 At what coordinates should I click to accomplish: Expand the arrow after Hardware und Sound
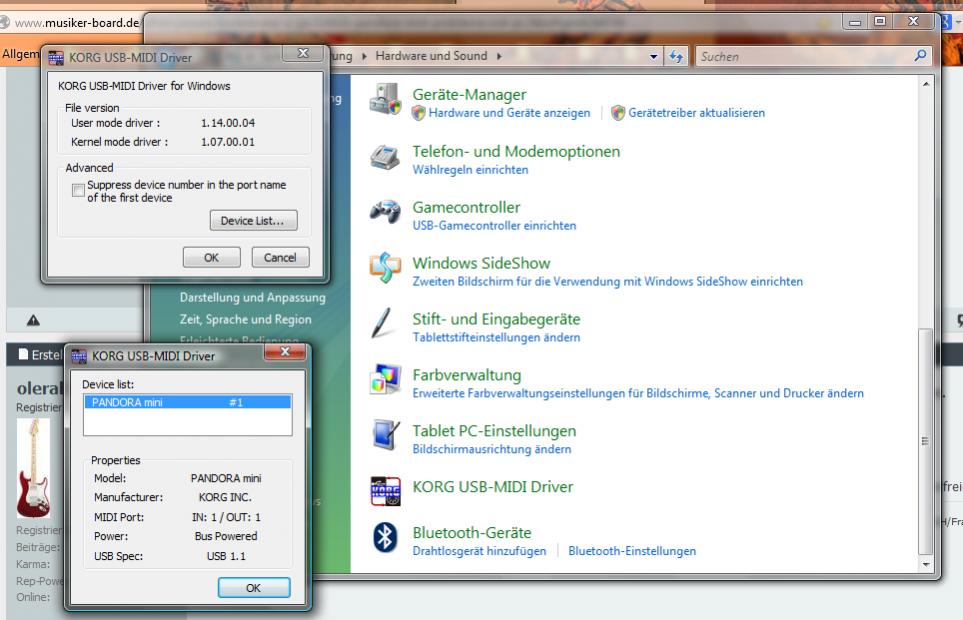coord(499,56)
